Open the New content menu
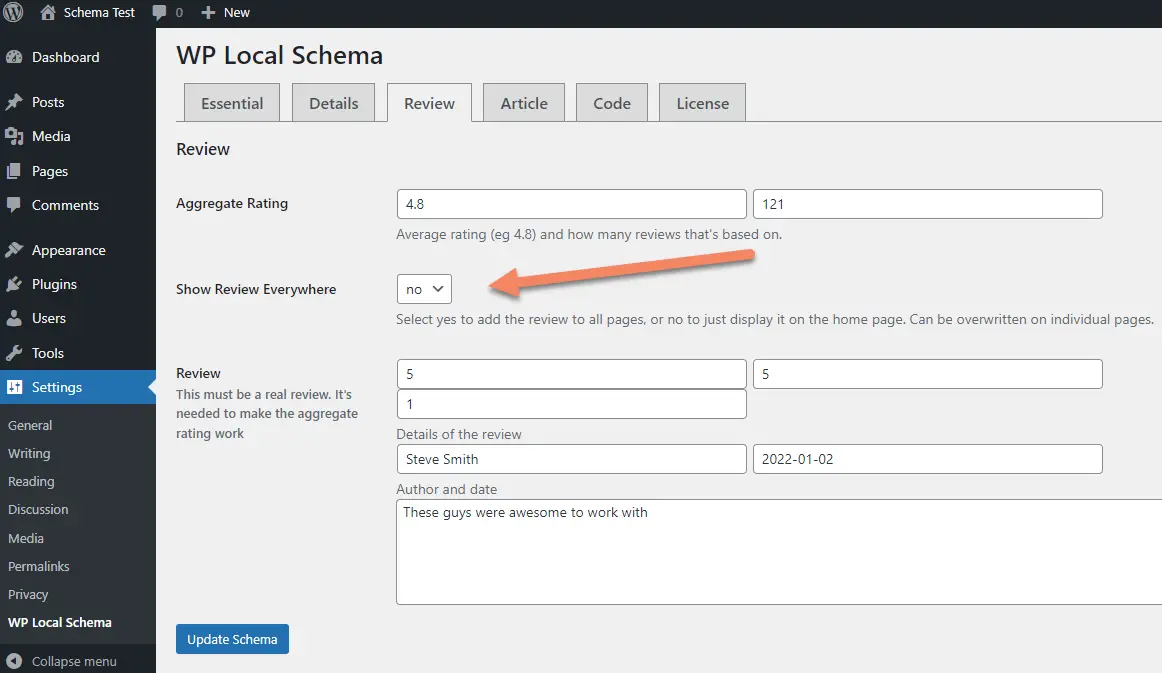The image size is (1162, 673). point(224,13)
